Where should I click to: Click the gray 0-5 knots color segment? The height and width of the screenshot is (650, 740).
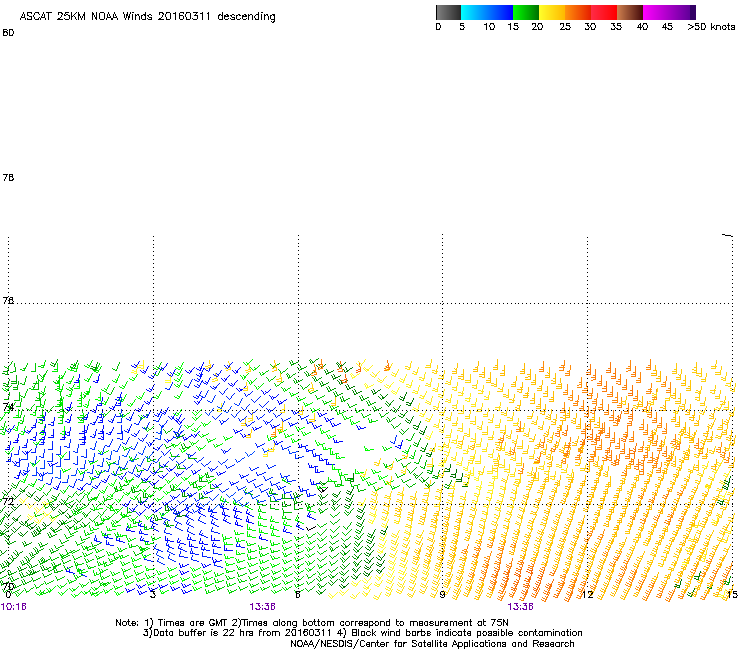(x=448, y=12)
